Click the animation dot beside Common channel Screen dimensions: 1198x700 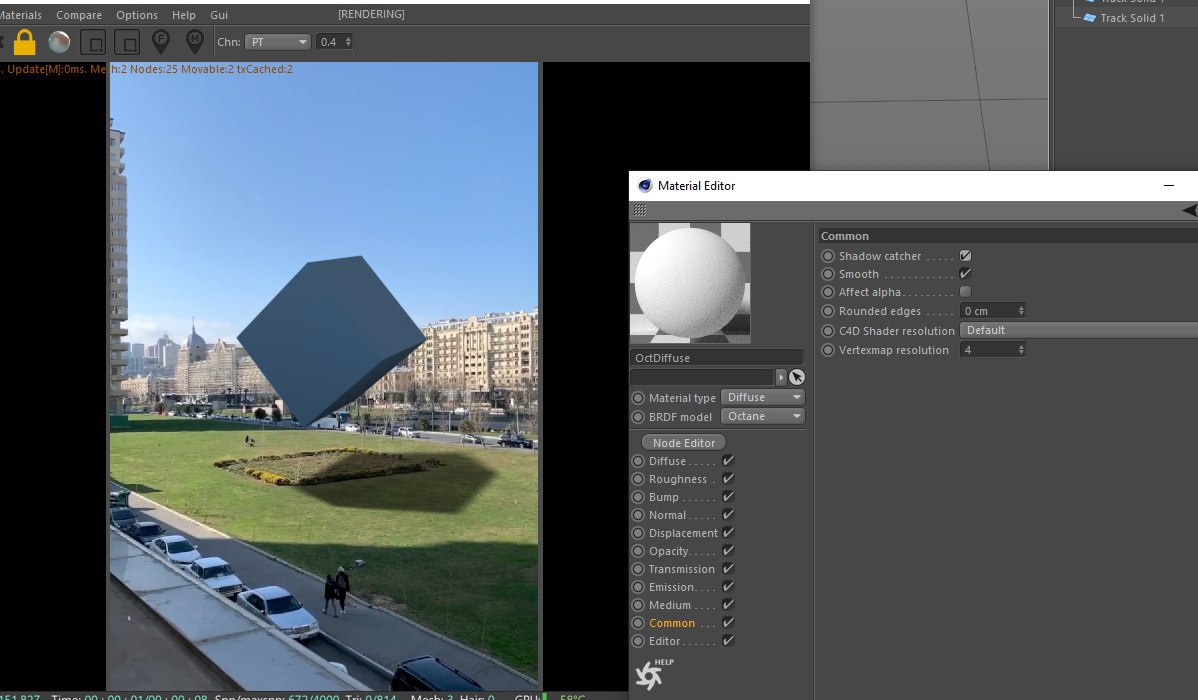pos(638,623)
